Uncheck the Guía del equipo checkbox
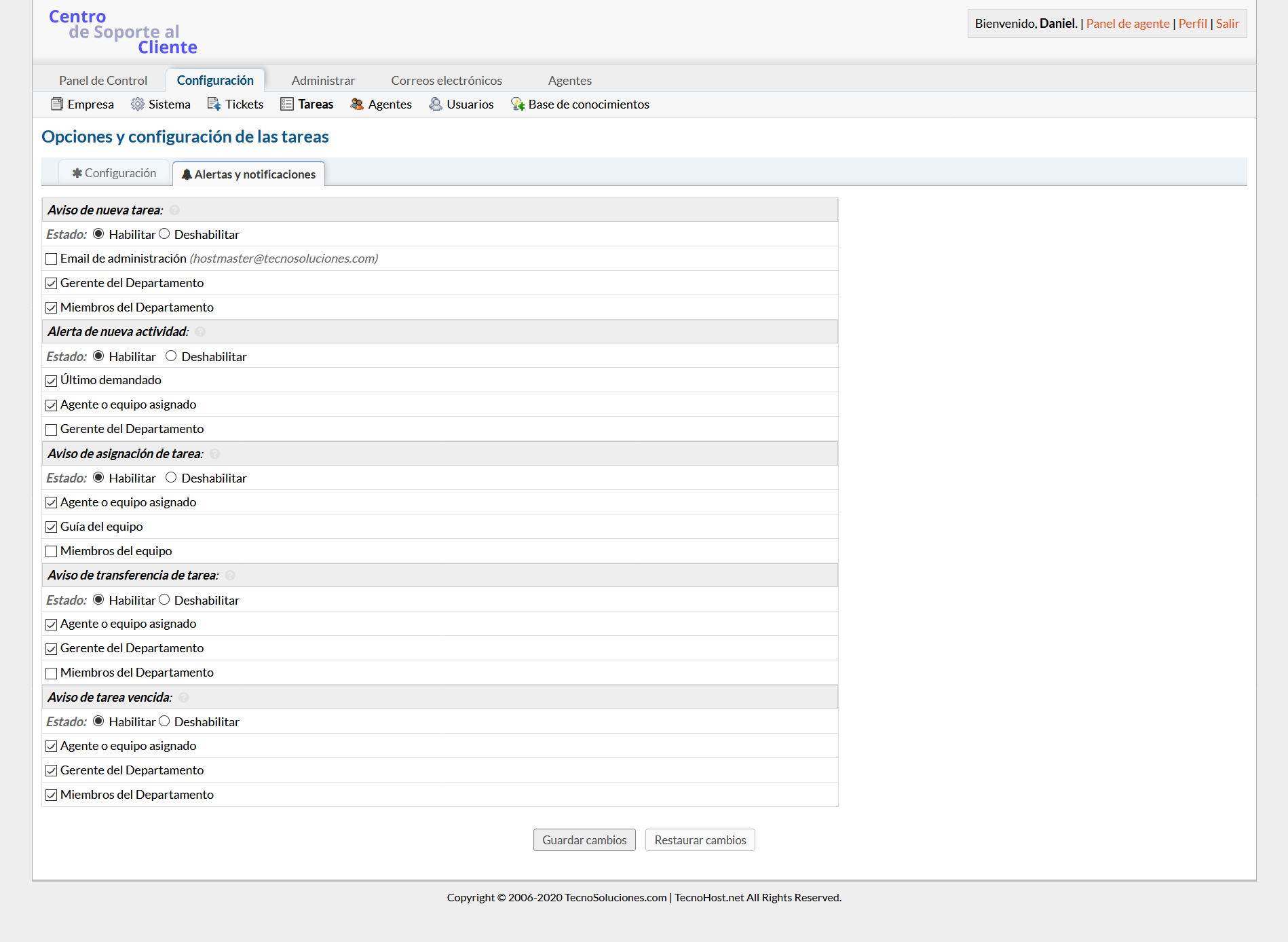 click(x=52, y=527)
